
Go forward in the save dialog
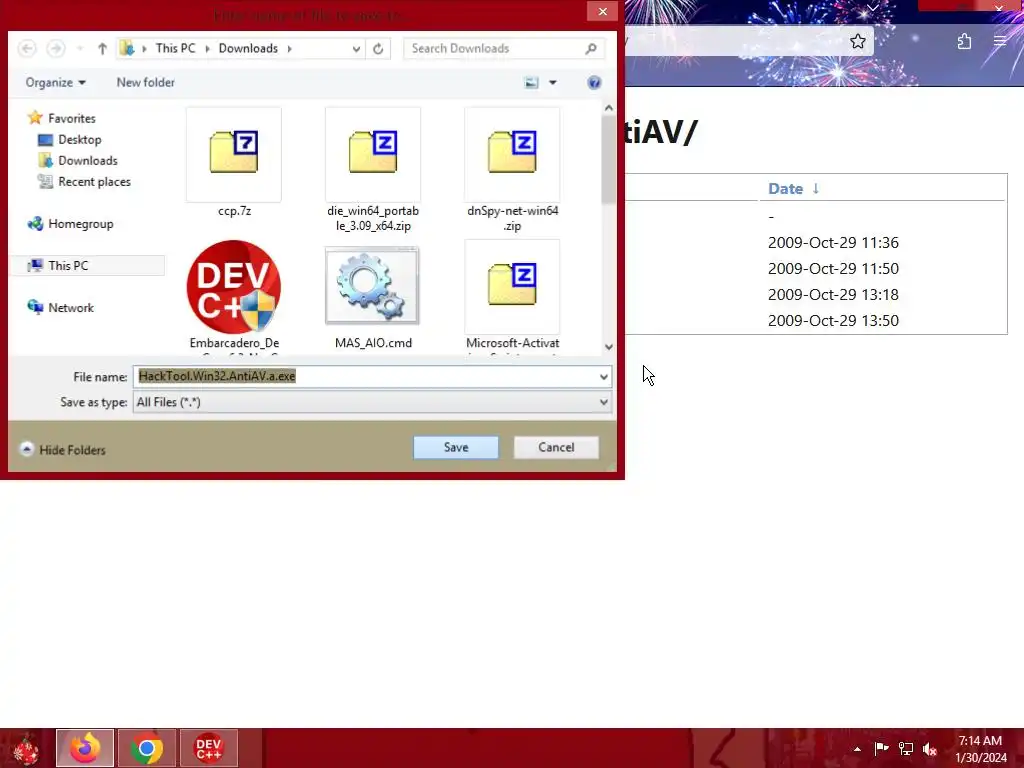(x=56, y=48)
